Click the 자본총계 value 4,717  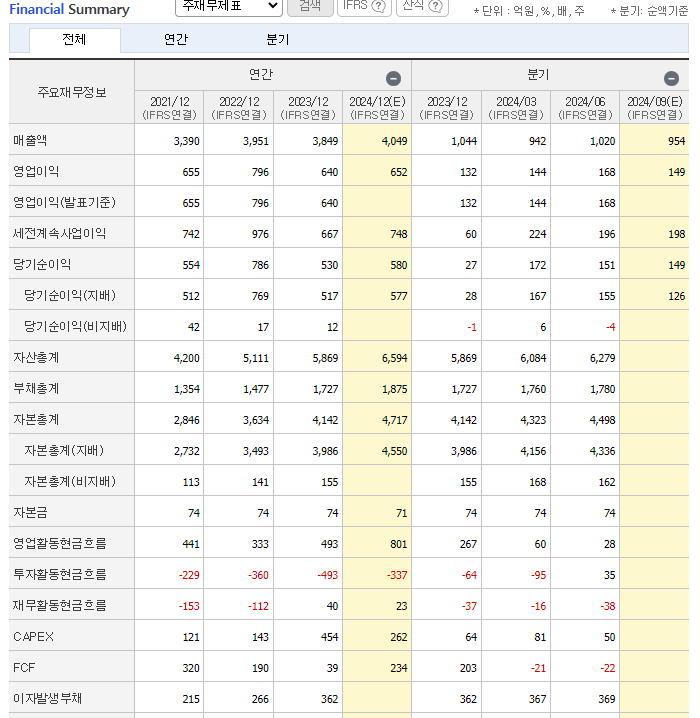(x=394, y=420)
